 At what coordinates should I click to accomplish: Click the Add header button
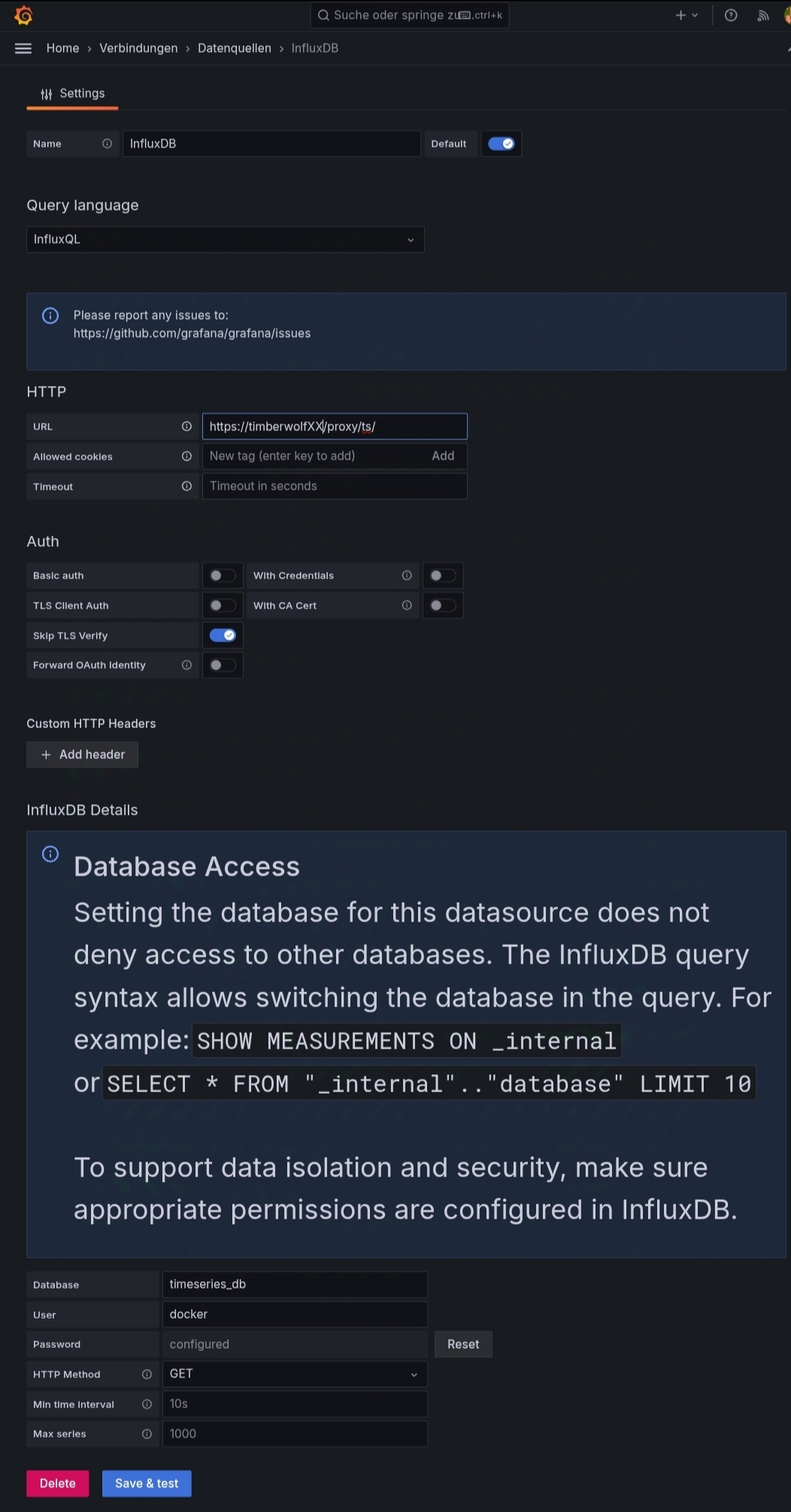pos(83,754)
